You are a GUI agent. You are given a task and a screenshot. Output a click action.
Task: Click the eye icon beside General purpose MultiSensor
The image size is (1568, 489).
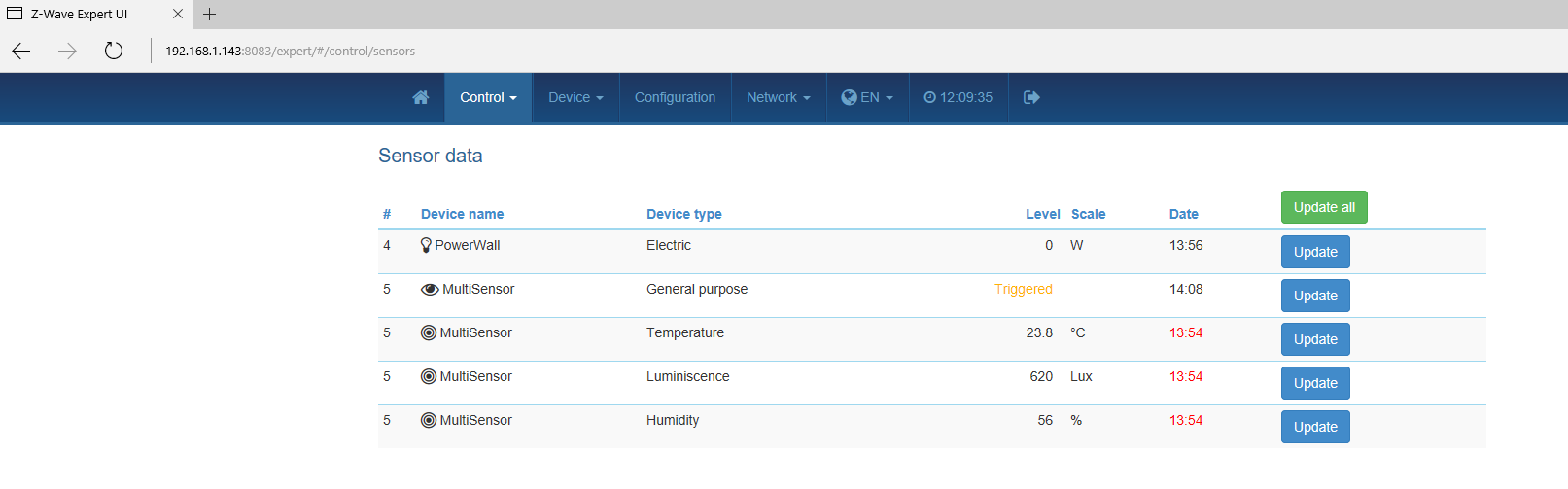click(430, 289)
